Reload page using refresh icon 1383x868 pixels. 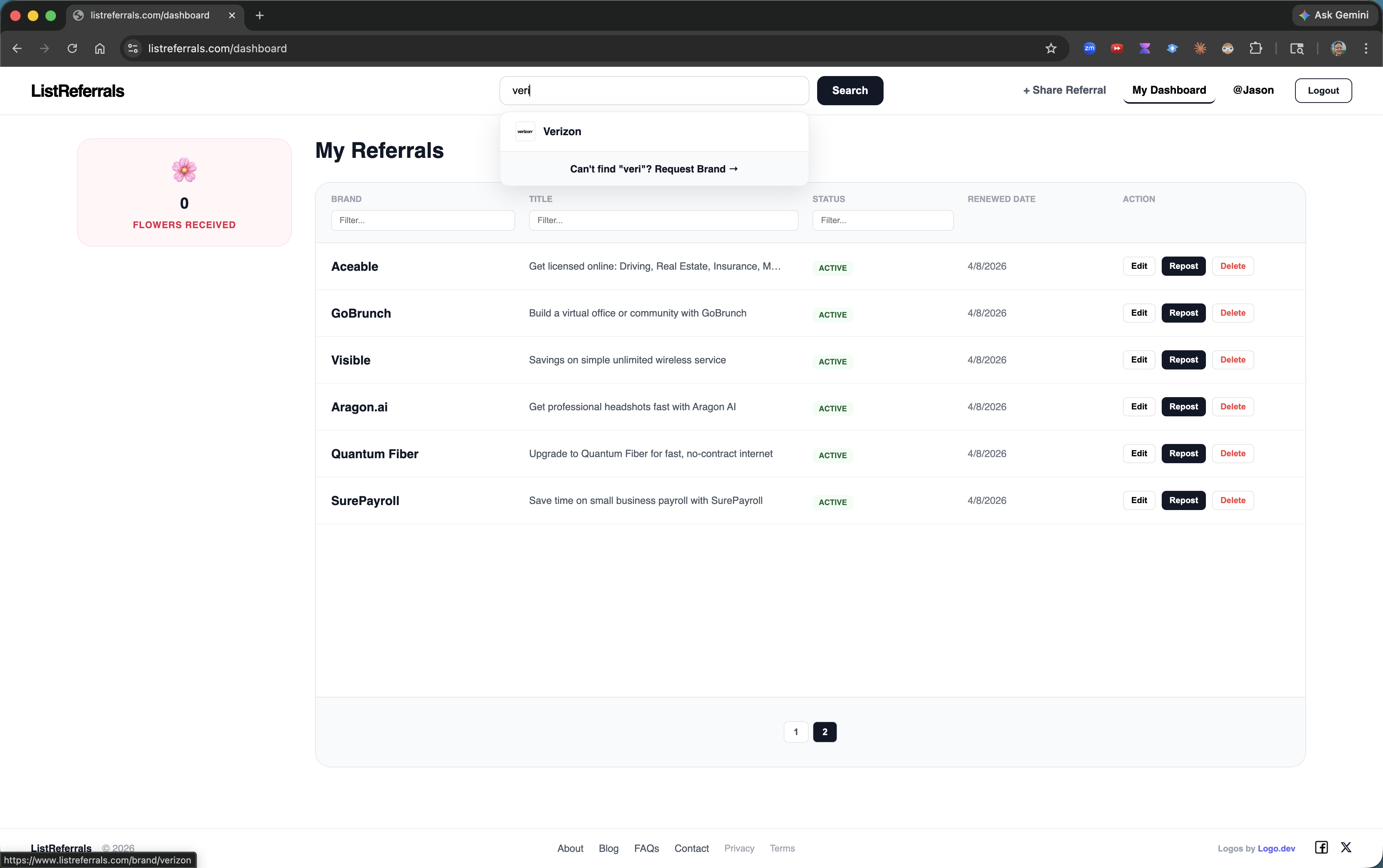click(72, 48)
